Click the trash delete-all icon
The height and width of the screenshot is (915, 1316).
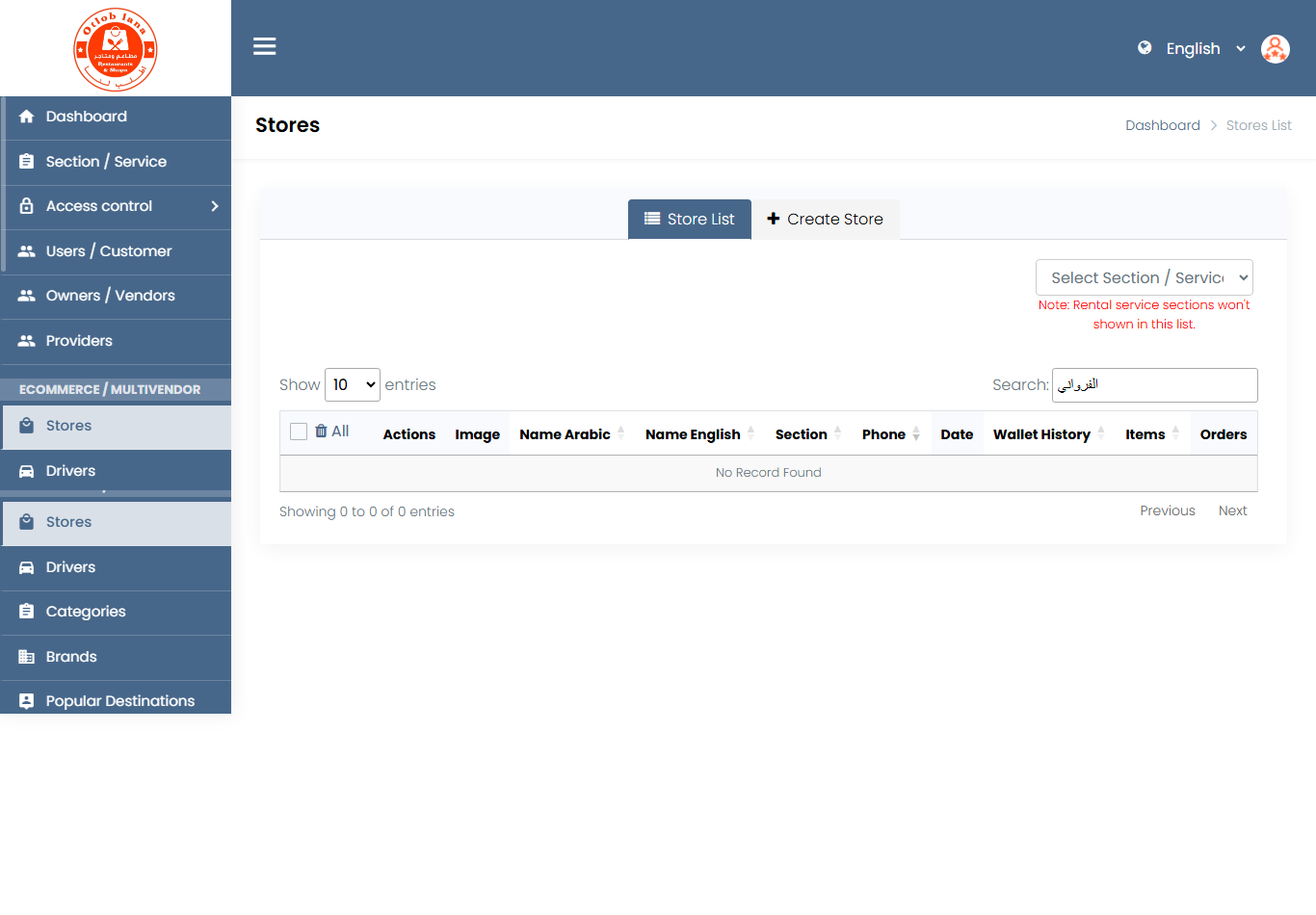click(x=321, y=431)
